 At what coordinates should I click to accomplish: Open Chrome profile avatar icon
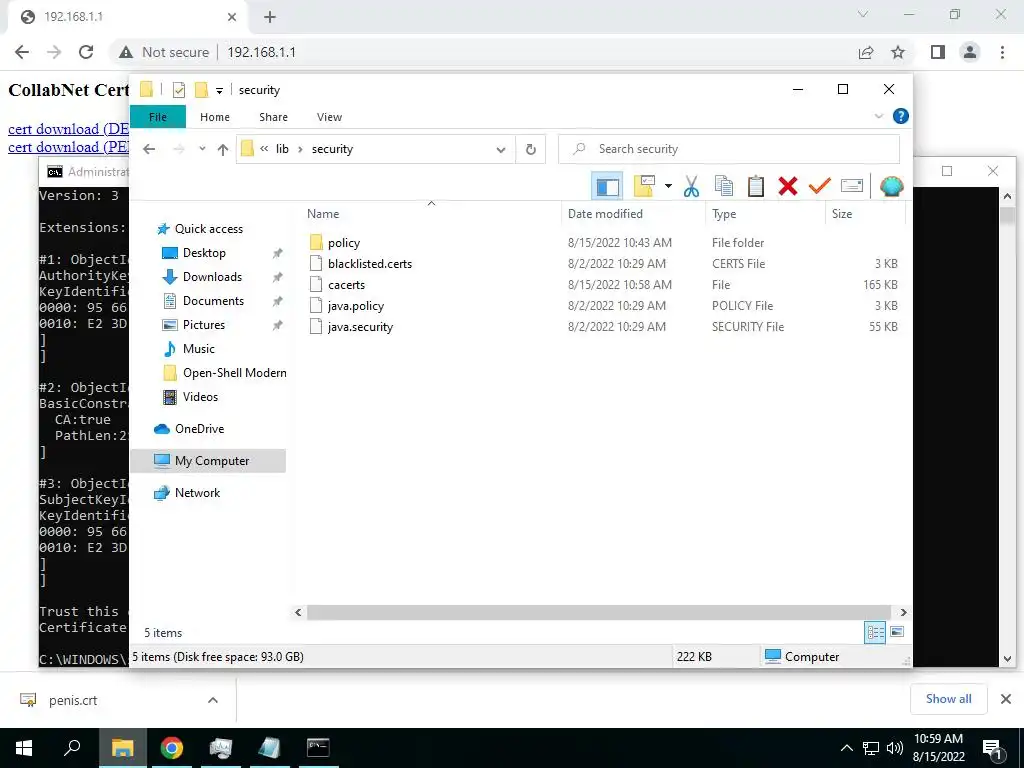pos(970,52)
